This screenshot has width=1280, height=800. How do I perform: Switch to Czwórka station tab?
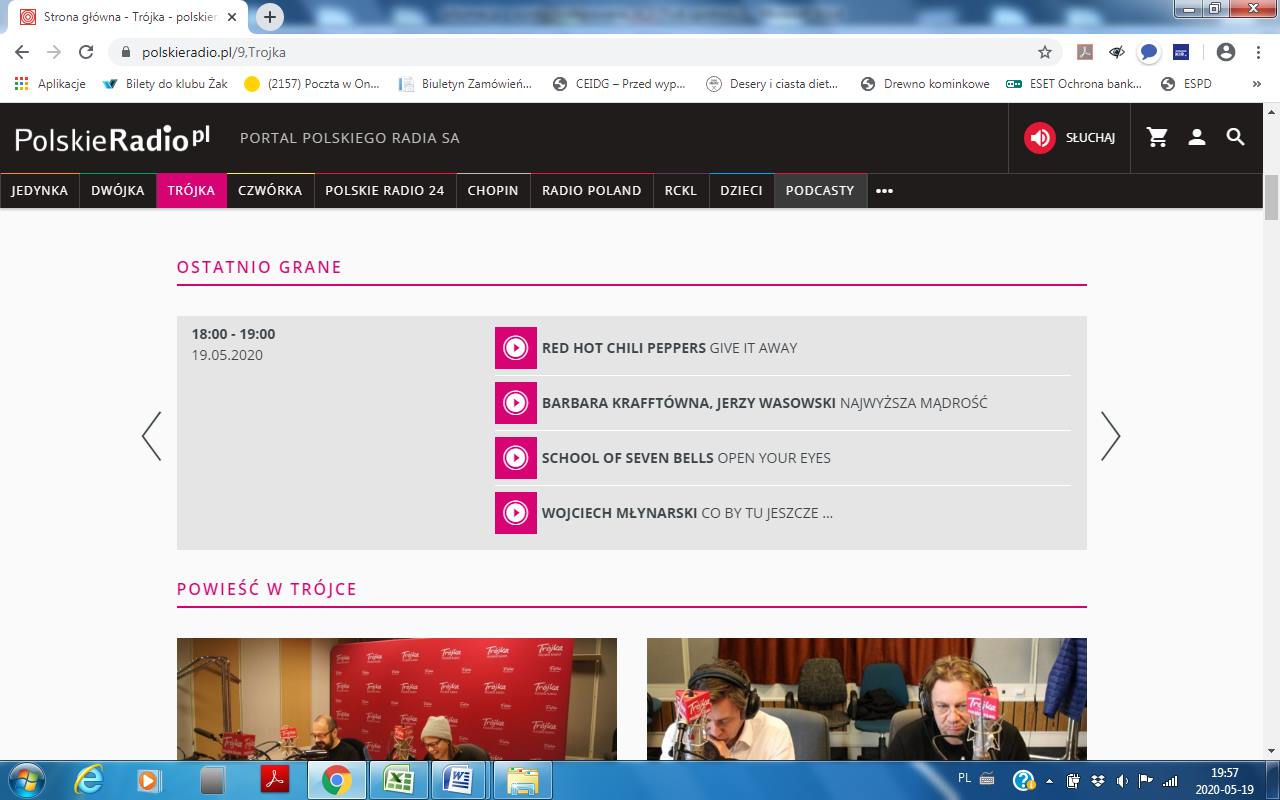[270, 190]
